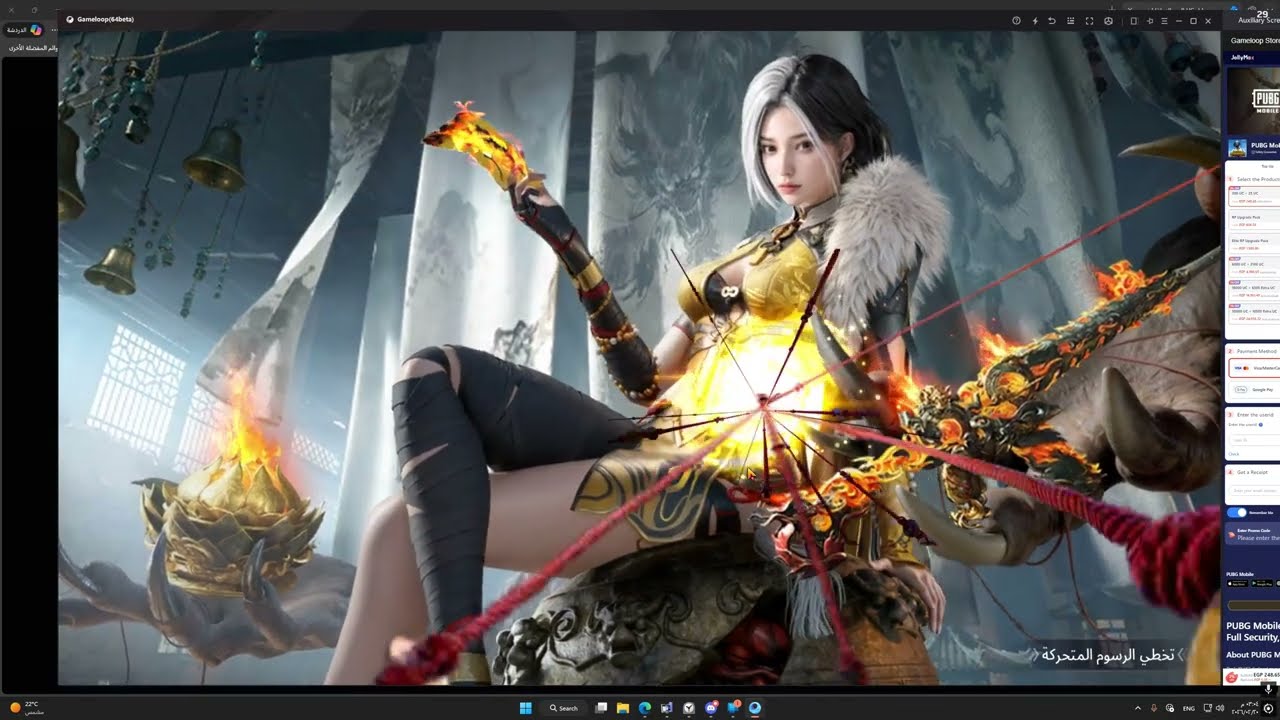Screen dimensions: 1280x720
Task: Open the grid list icon in title bar
Action: 1071,20
